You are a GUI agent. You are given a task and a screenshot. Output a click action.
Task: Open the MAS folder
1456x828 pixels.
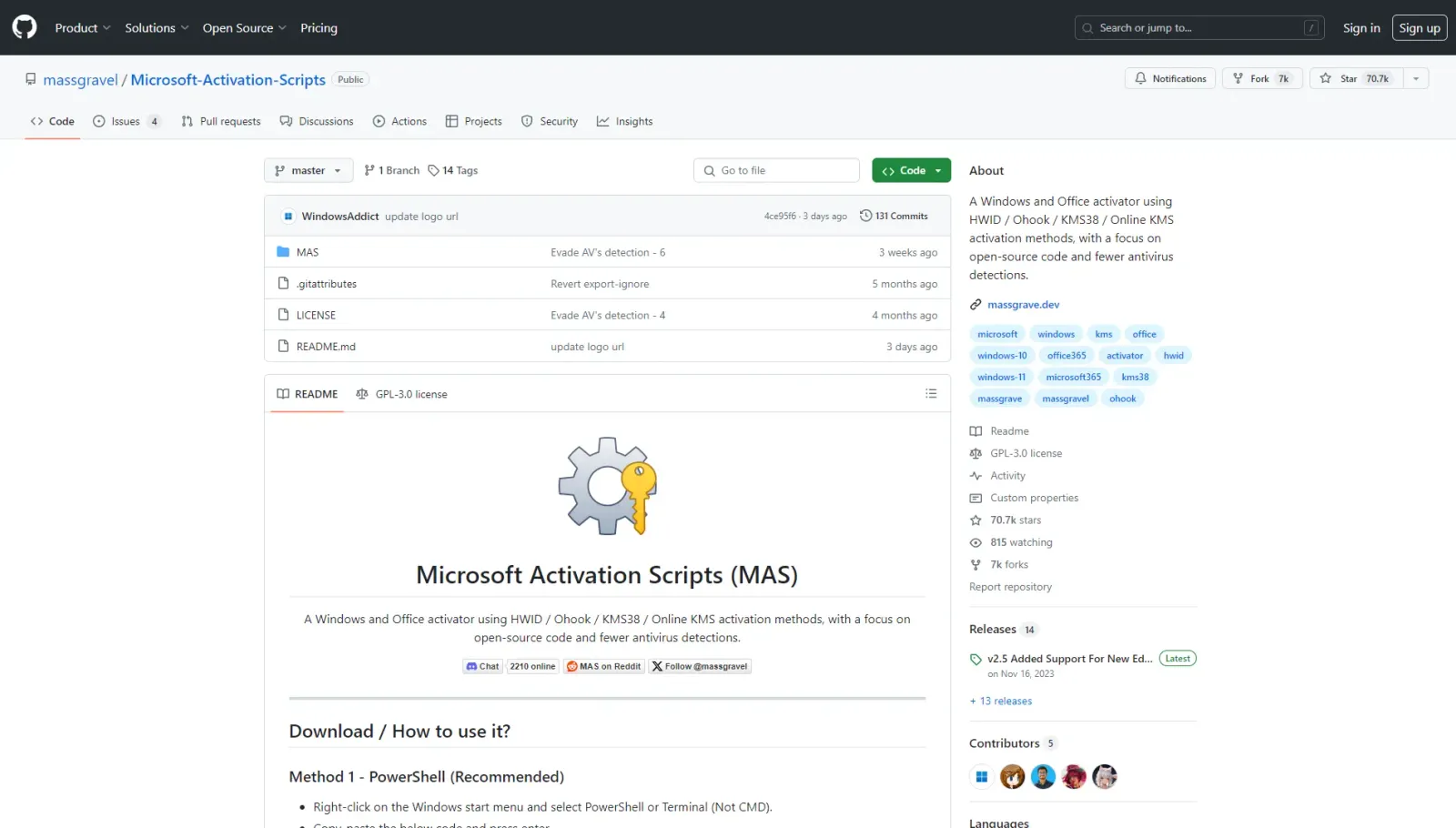308,252
